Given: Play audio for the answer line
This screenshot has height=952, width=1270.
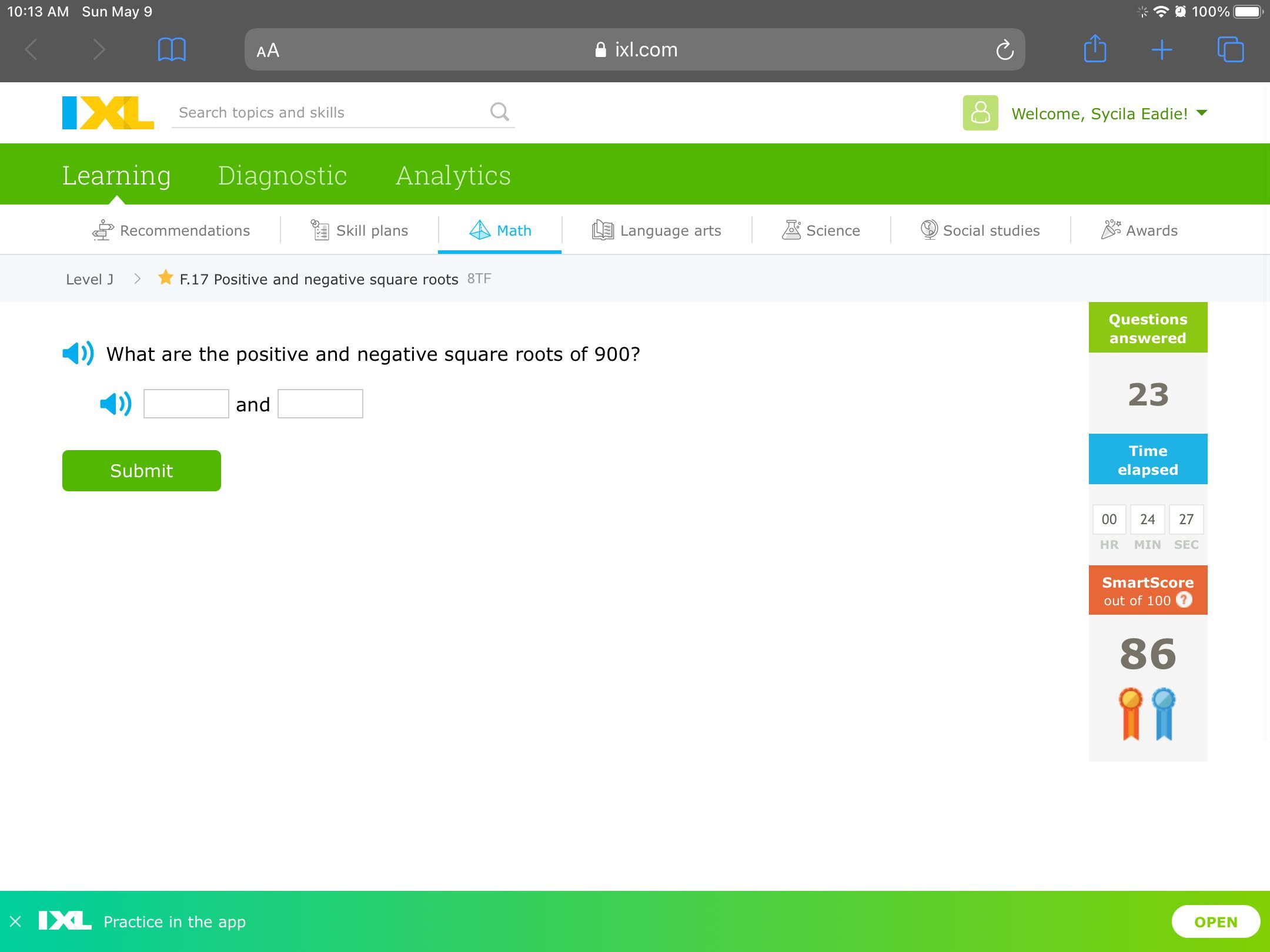Looking at the screenshot, I should tap(115, 404).
